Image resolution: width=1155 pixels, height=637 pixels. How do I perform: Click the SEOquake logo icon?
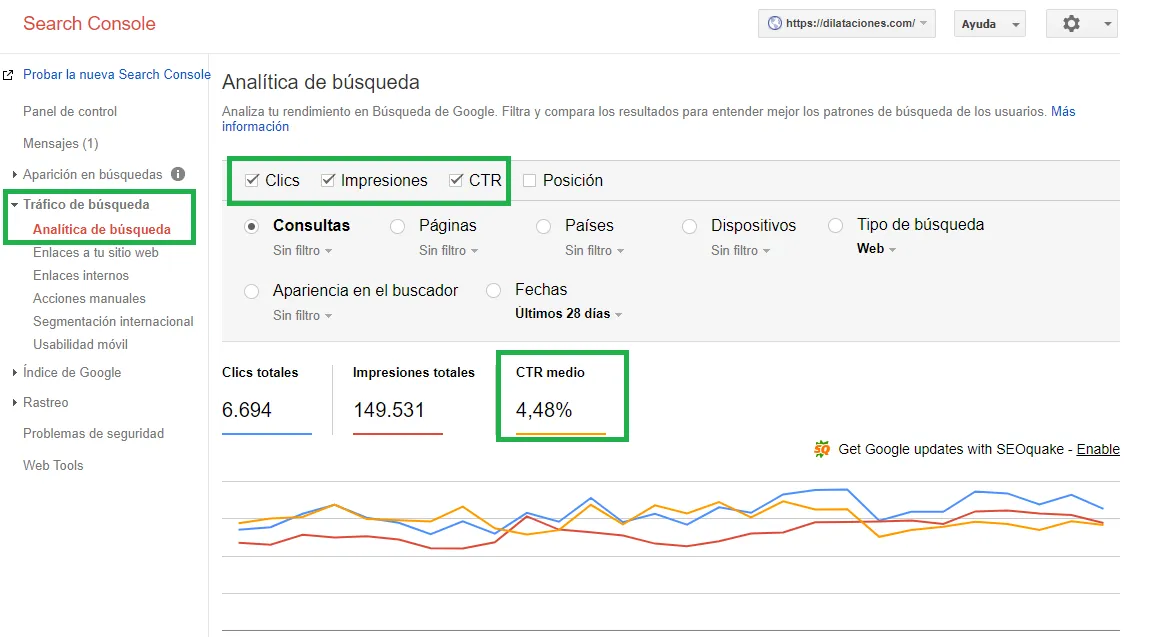coord(821,449)
